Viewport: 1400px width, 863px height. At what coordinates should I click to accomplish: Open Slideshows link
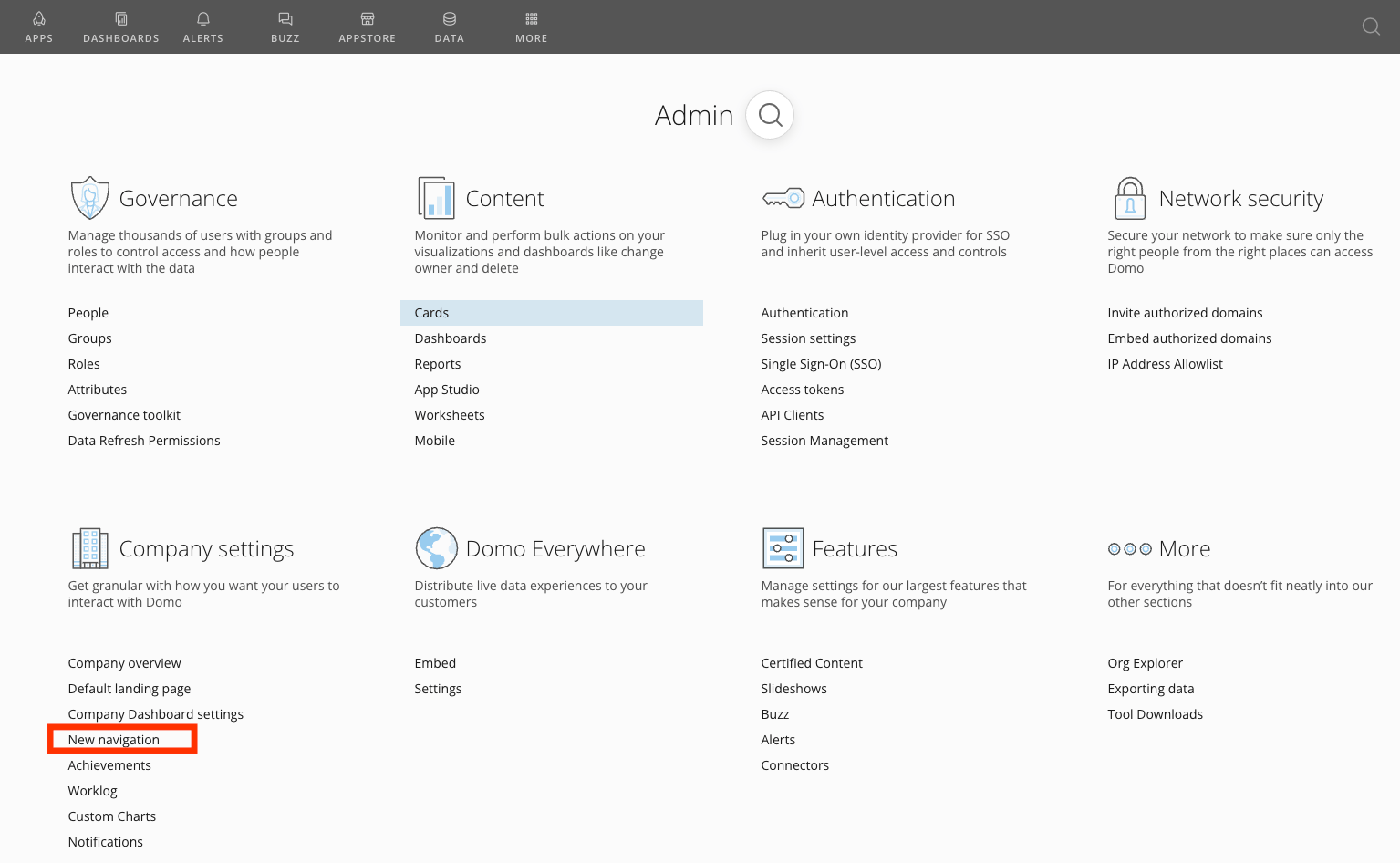[x=793, y=689]
